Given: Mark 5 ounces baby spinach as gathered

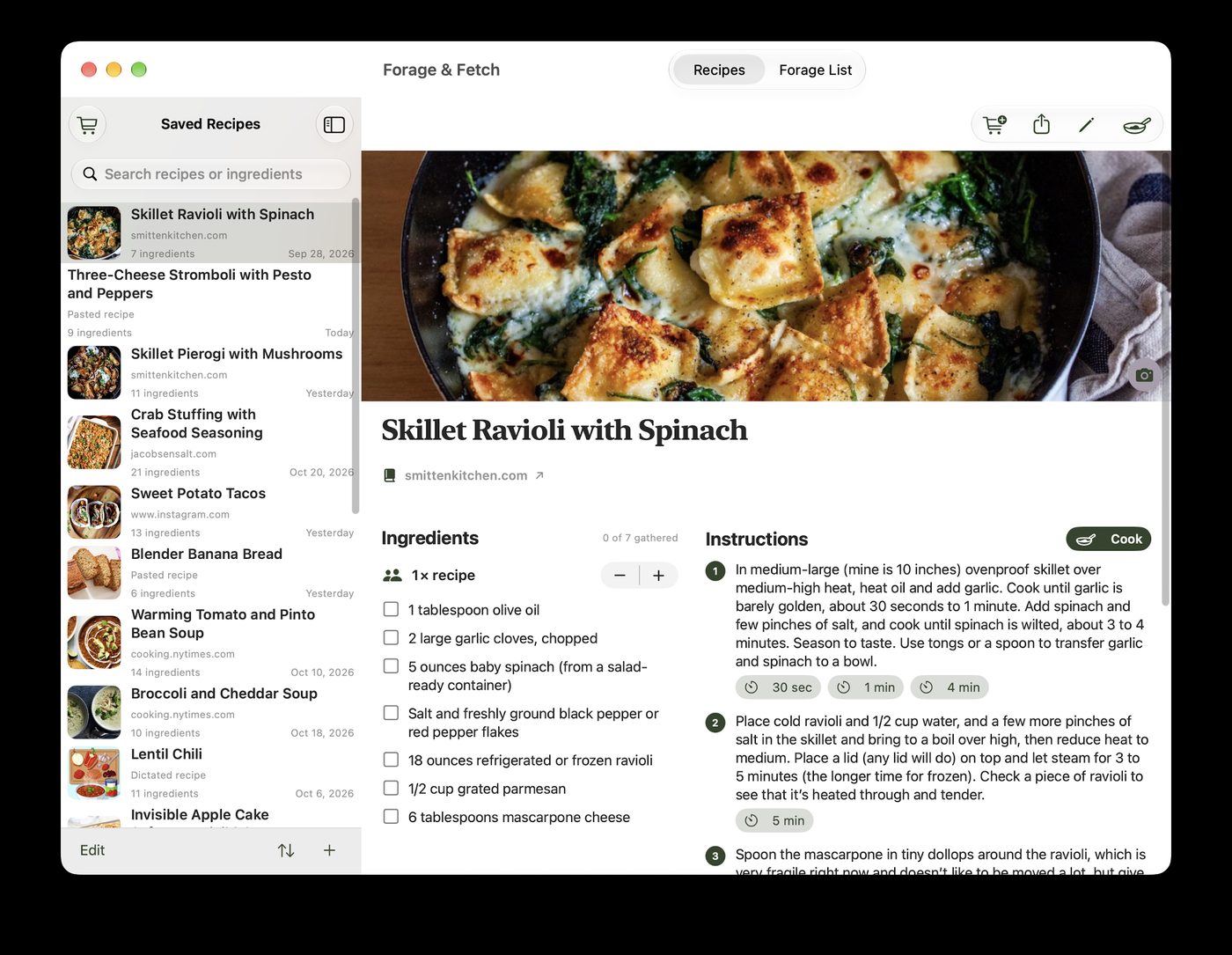Looking at the screenshot, I should point(392,666).
